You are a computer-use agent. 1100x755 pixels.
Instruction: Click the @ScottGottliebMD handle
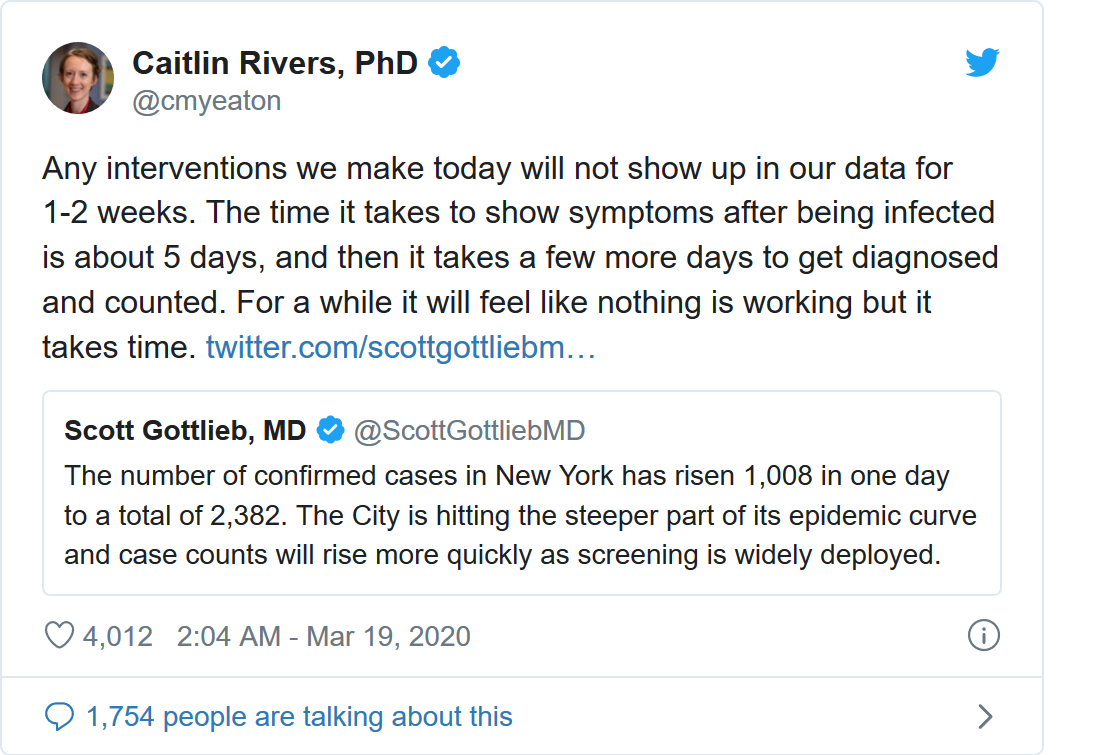(469, 431)
